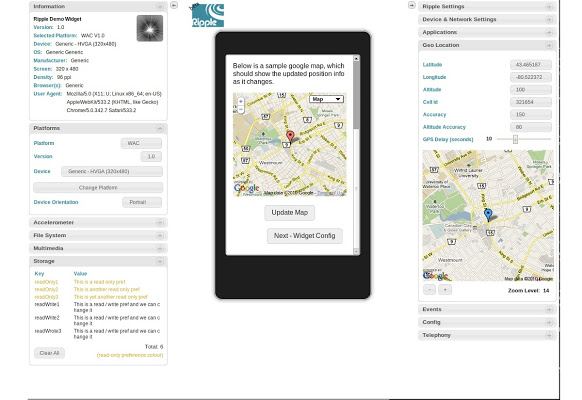Expand the Accelerometer panel
Viewport: 582px width, 400px height.
[x=160, y=223]
